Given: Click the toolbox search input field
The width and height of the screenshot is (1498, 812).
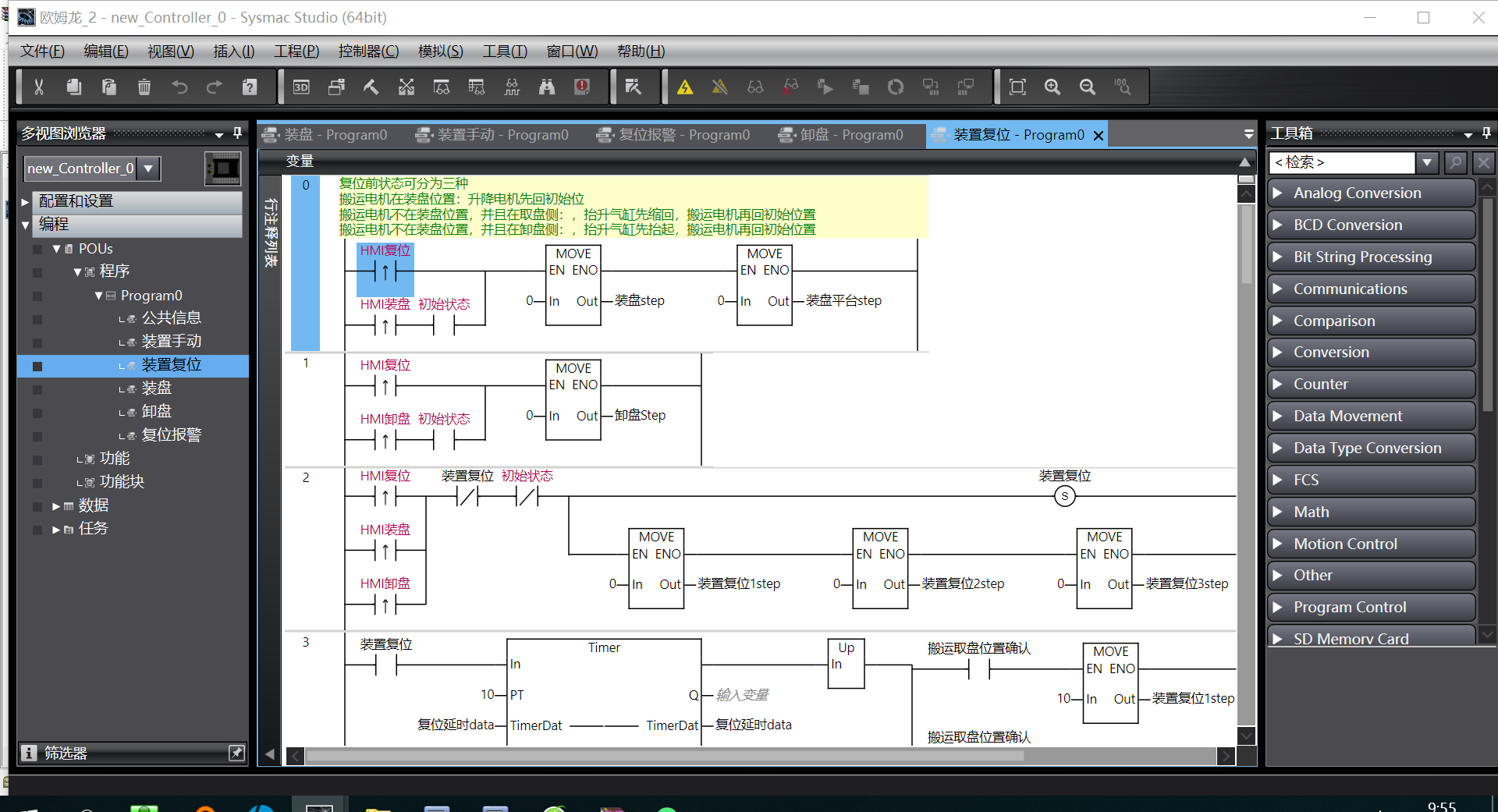Looking at the screenshot, I should (x=1342, y=162).
